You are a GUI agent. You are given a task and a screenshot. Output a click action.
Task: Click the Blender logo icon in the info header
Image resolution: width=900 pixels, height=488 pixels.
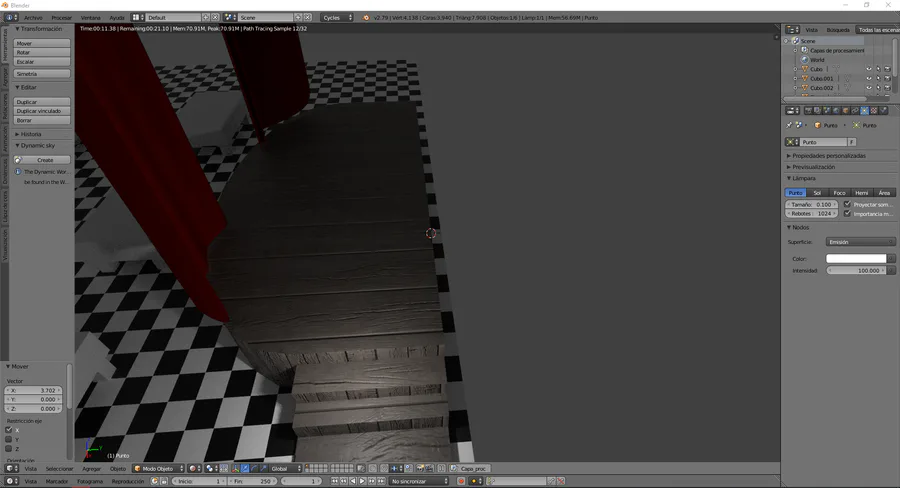pos(366,18)
